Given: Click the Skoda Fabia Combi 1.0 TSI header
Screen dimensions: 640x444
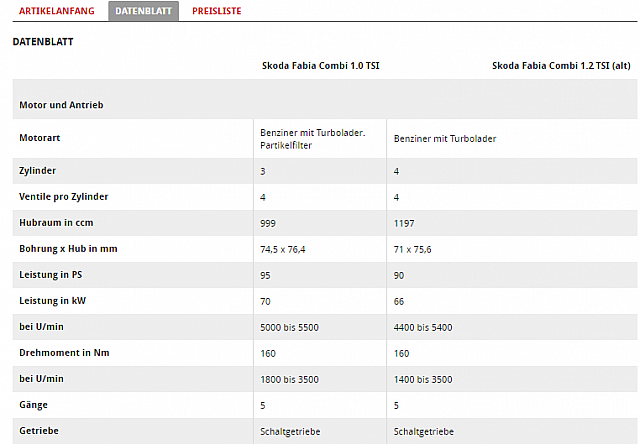Looking at the screenshot, I should (320, 66).
